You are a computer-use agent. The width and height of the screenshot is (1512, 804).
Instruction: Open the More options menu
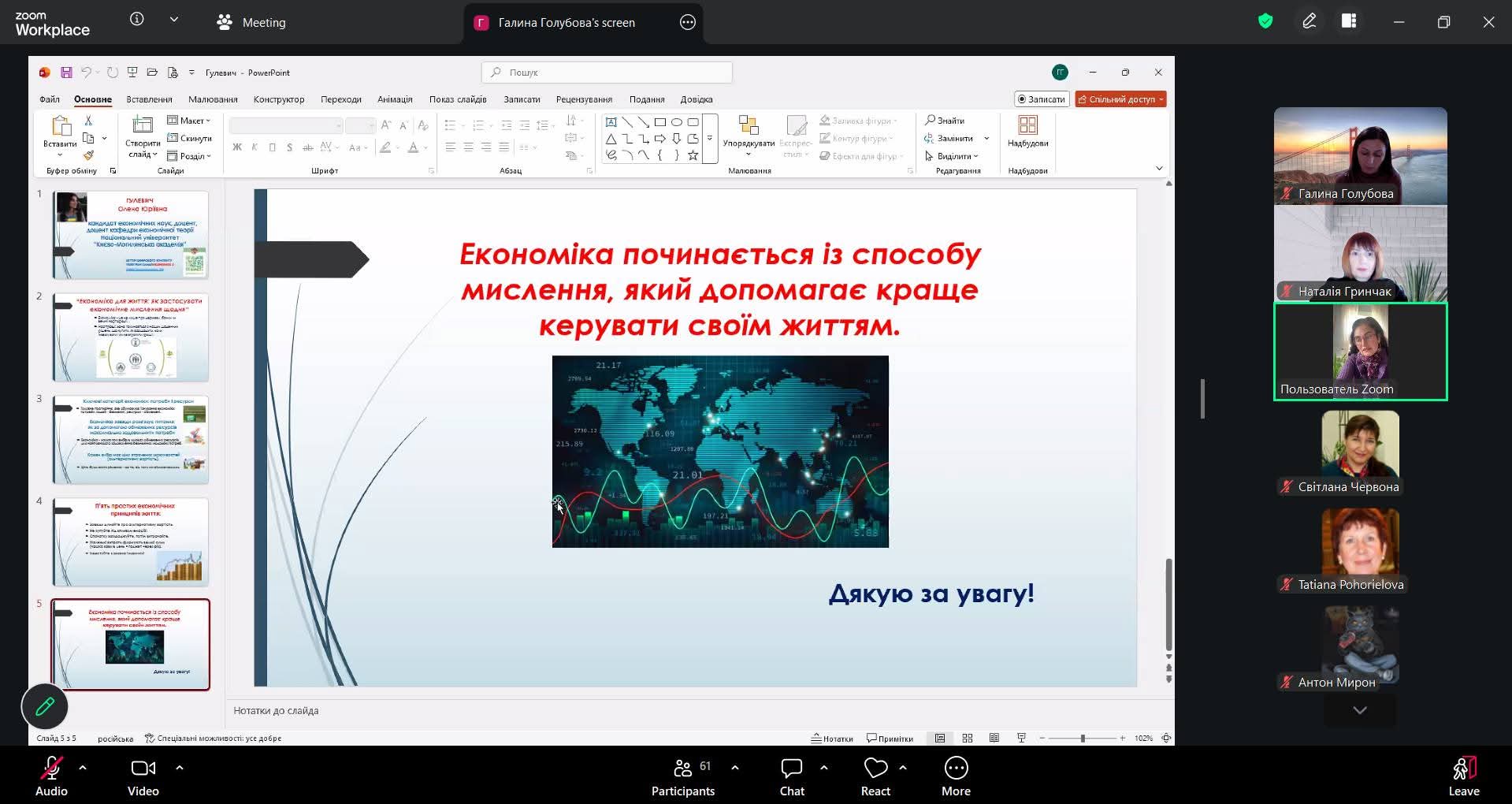[955, 777]
